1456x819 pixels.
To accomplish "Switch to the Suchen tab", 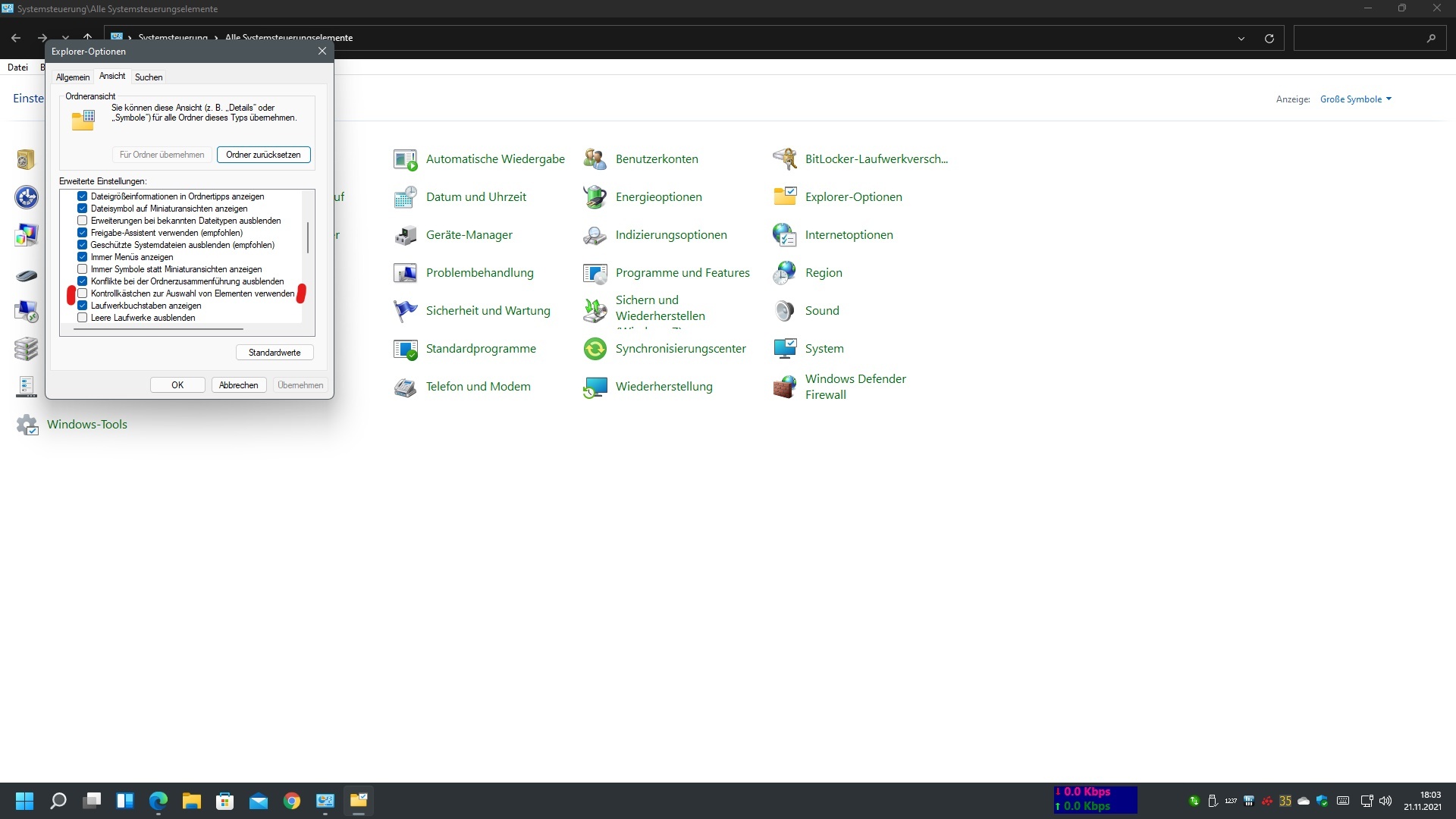I will [149, 77].
